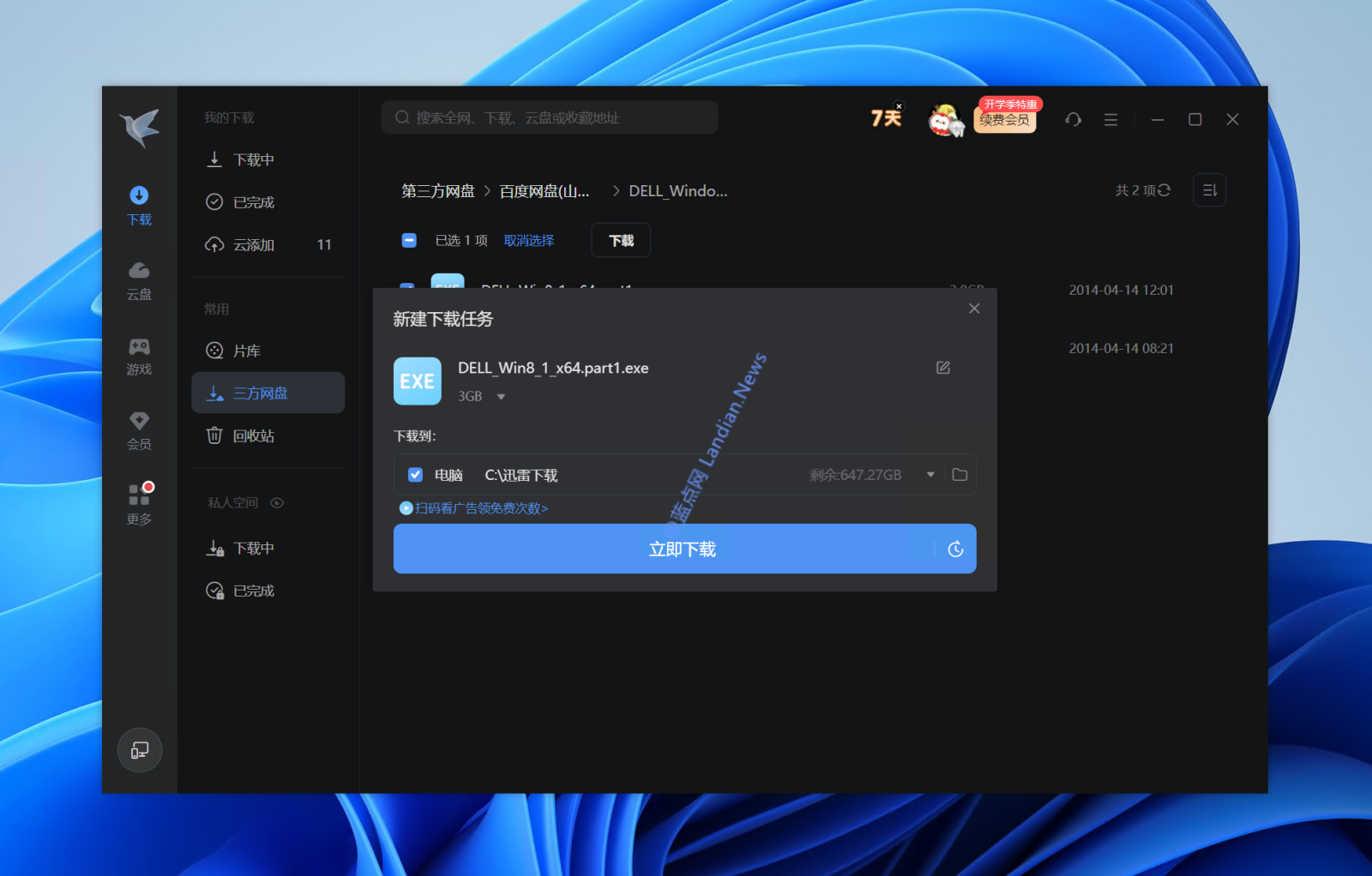
Task: Click the Xunlei hummingbird logo
Action: pos(140,128)
